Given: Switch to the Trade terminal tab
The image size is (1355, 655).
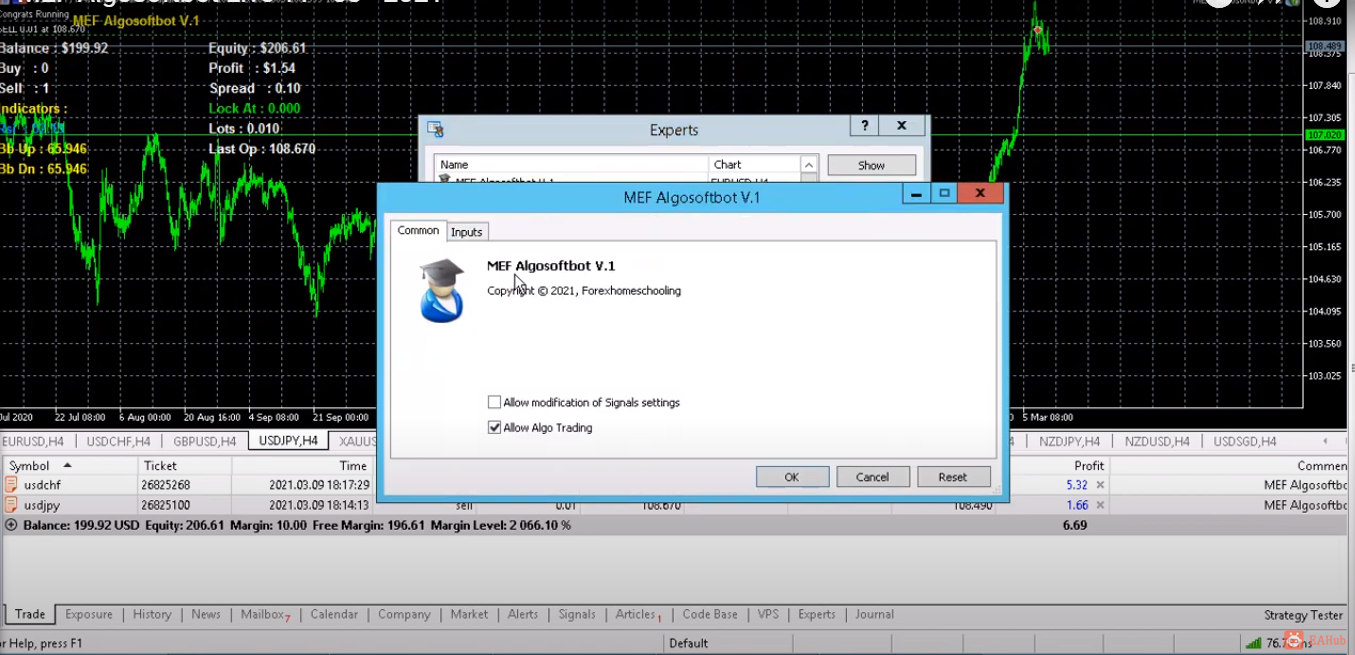Looking at the screenshot, I should (30, 614).
